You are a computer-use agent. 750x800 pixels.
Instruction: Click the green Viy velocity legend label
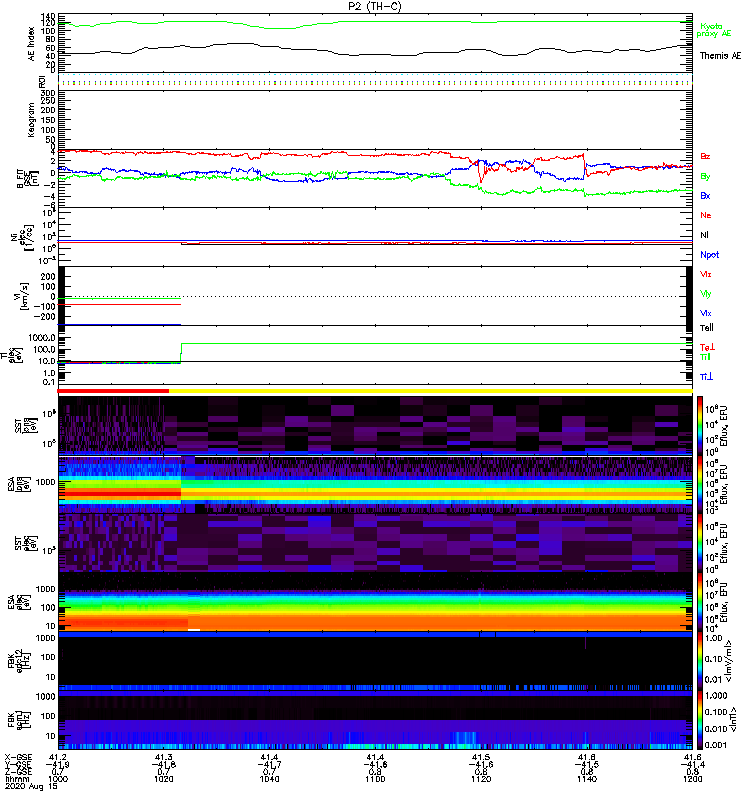click(705, 293)
